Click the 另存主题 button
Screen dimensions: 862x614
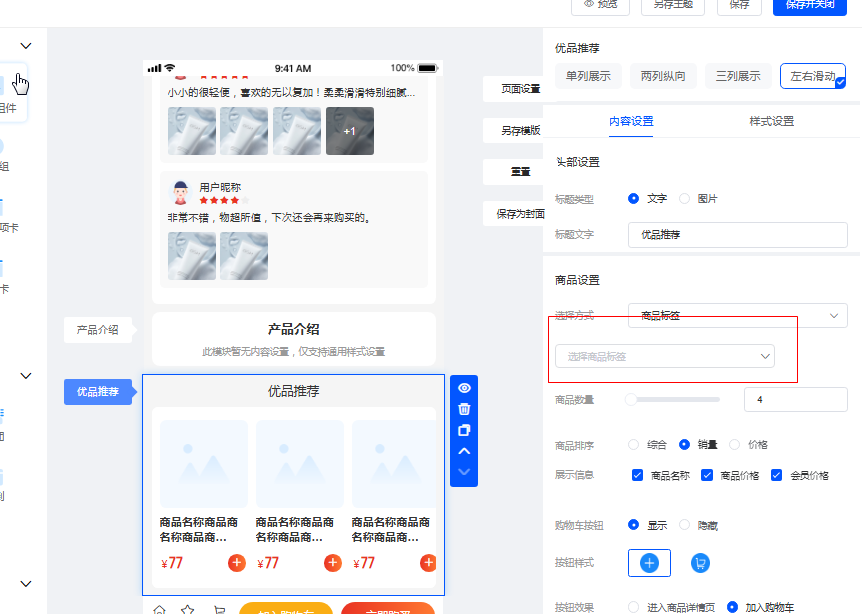[673, 5]
